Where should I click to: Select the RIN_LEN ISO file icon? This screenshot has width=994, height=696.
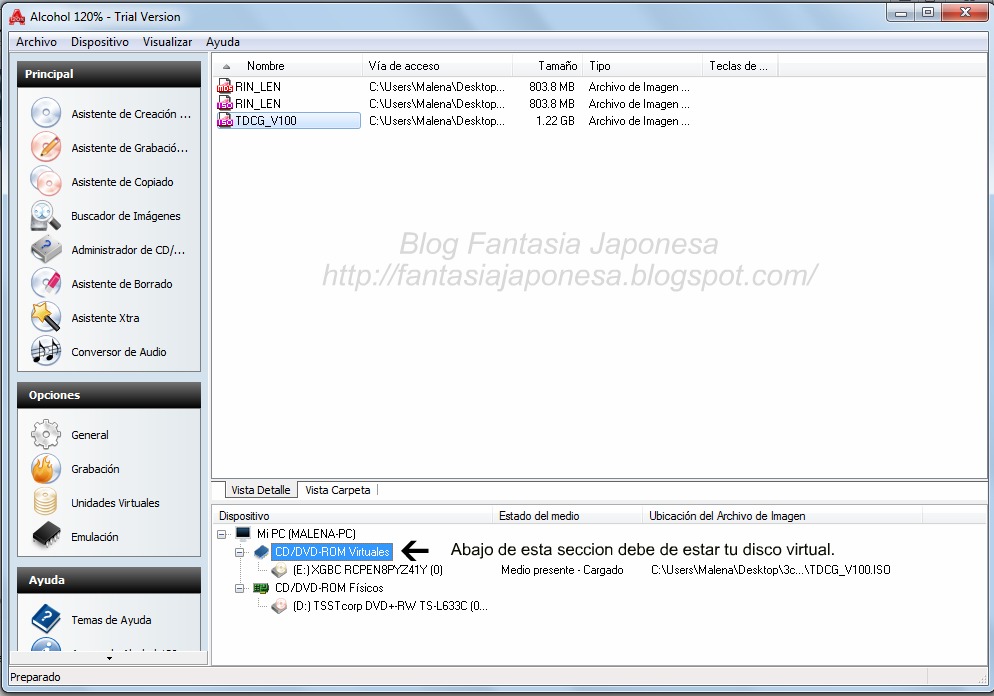(225, 104)
